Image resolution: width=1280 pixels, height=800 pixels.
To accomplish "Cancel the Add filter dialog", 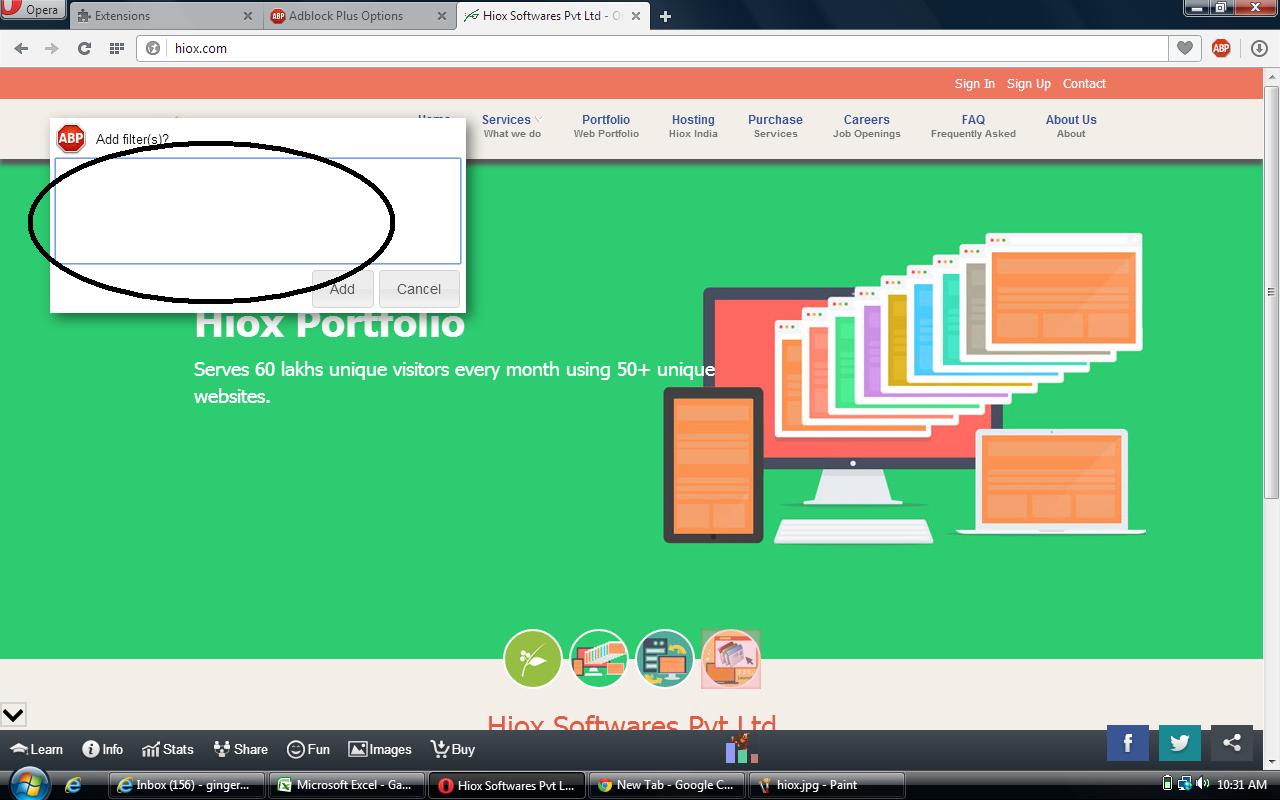I will click(x=419, y=289).
